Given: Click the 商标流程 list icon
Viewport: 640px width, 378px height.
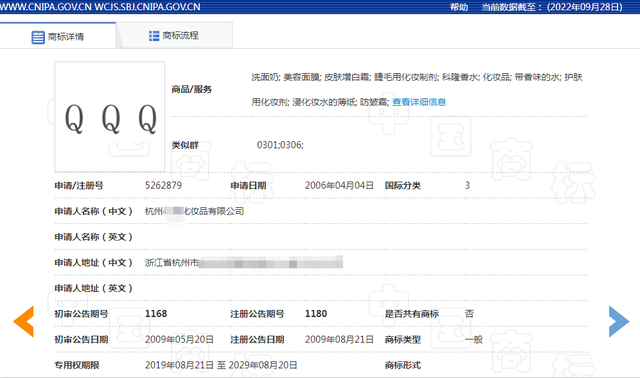Looking at the screenshot, I should pos(154,36).
